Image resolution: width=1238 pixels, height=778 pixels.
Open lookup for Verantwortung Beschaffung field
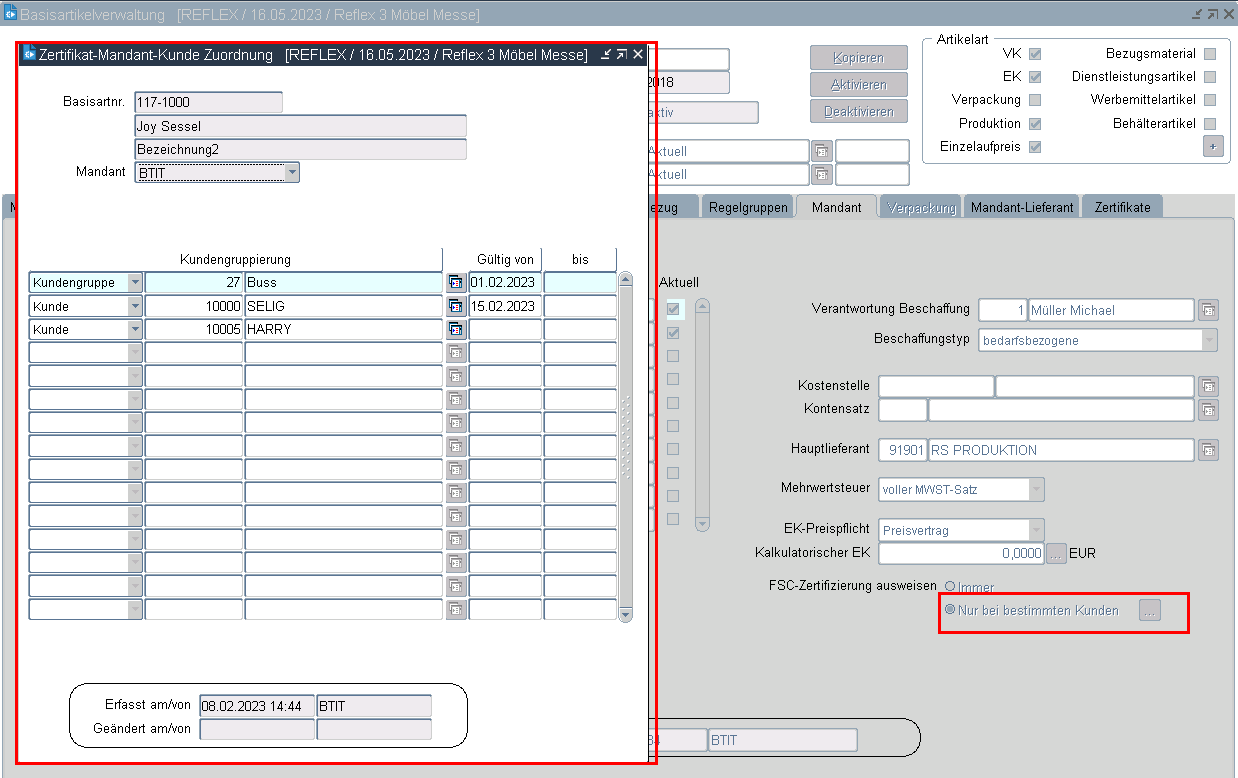coord(1209,310)
